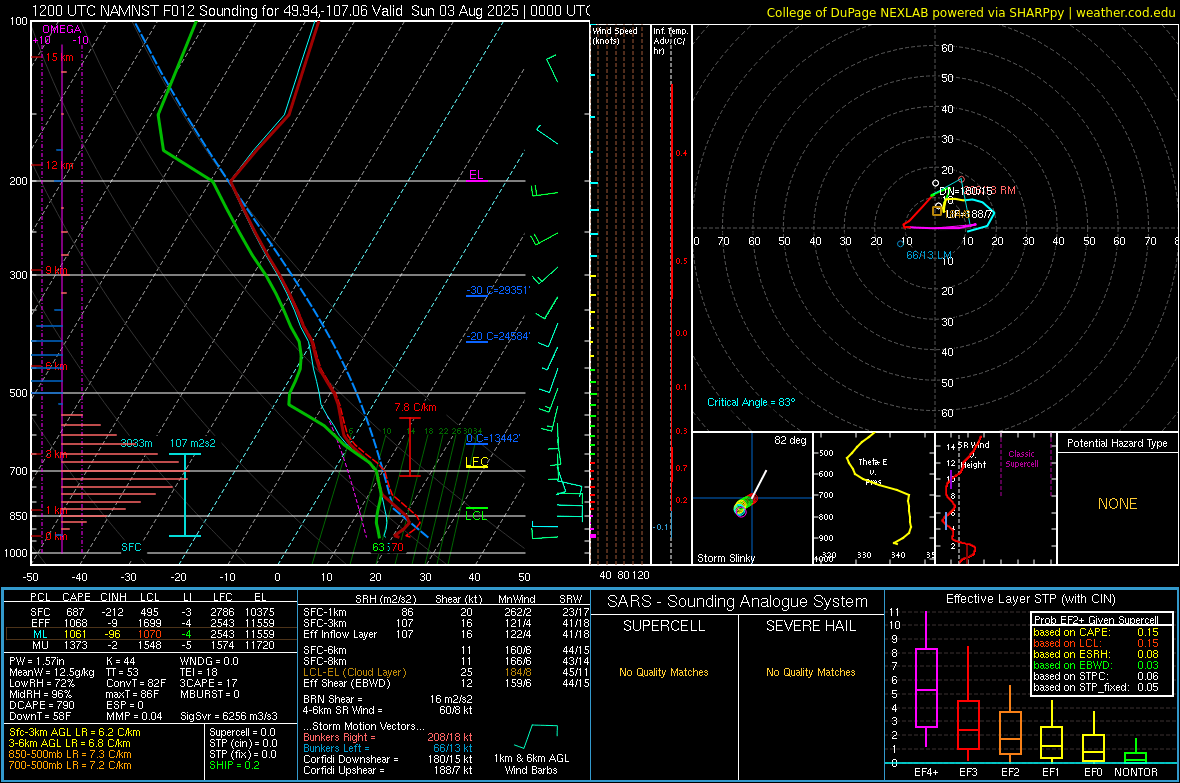Click the Bunkers Right = 208/18 kt line
The height and width of the screenshot is (783, 1180).
click(x=388, y=737)
